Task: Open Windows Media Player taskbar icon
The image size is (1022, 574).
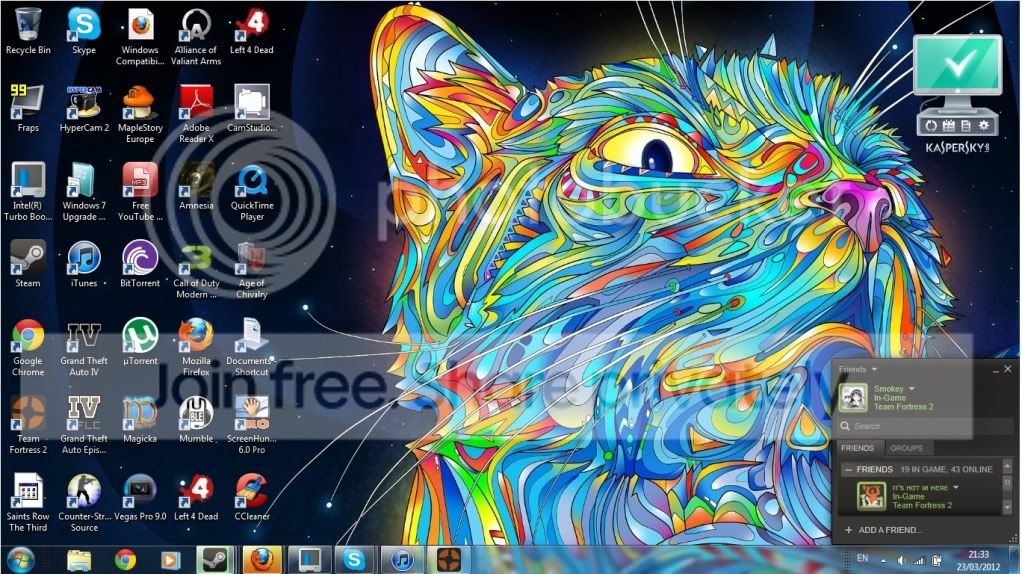Action: coord(170,560)
